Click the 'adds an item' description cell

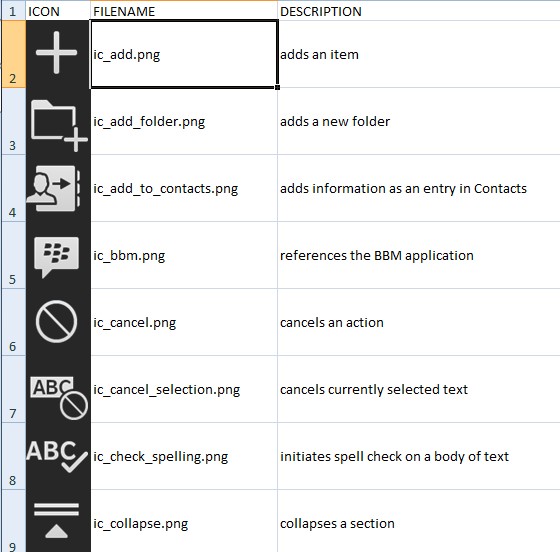[x=419, y=54]
